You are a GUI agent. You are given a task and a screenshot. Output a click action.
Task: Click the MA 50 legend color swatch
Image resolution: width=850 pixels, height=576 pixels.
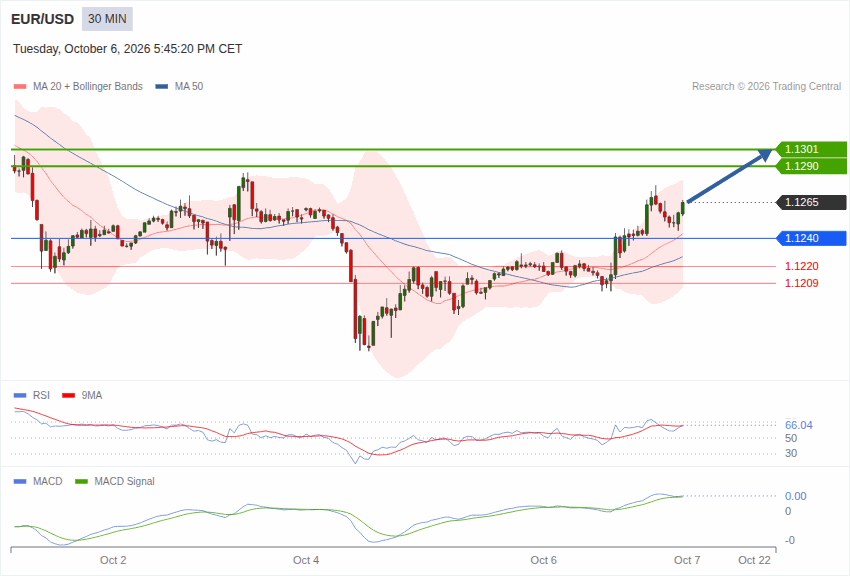point(162,87)
